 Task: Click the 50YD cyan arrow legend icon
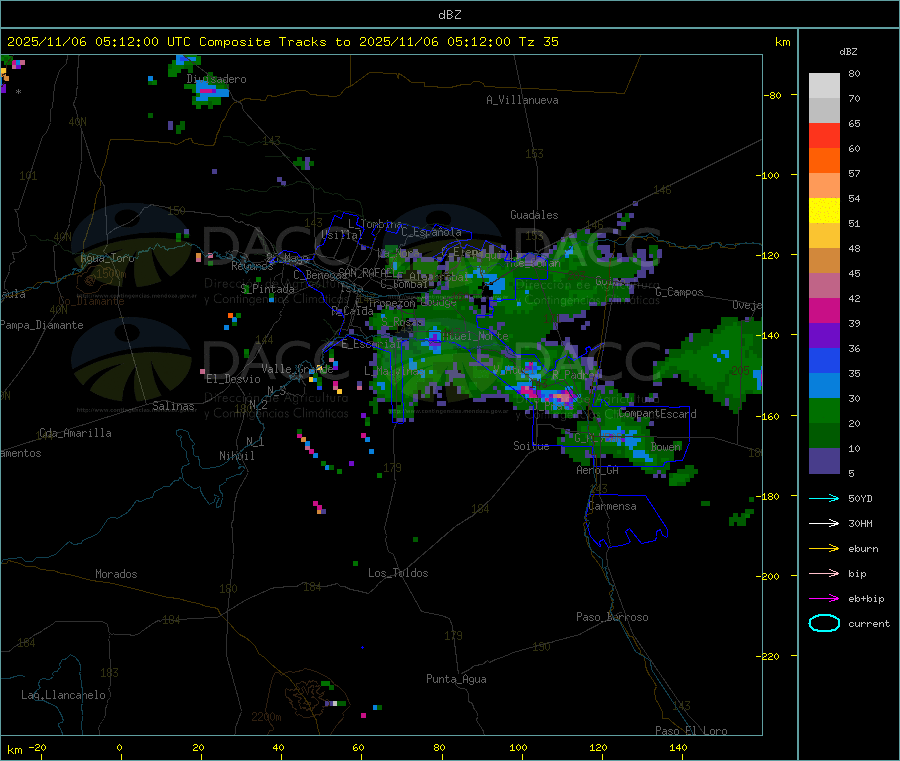824,498
